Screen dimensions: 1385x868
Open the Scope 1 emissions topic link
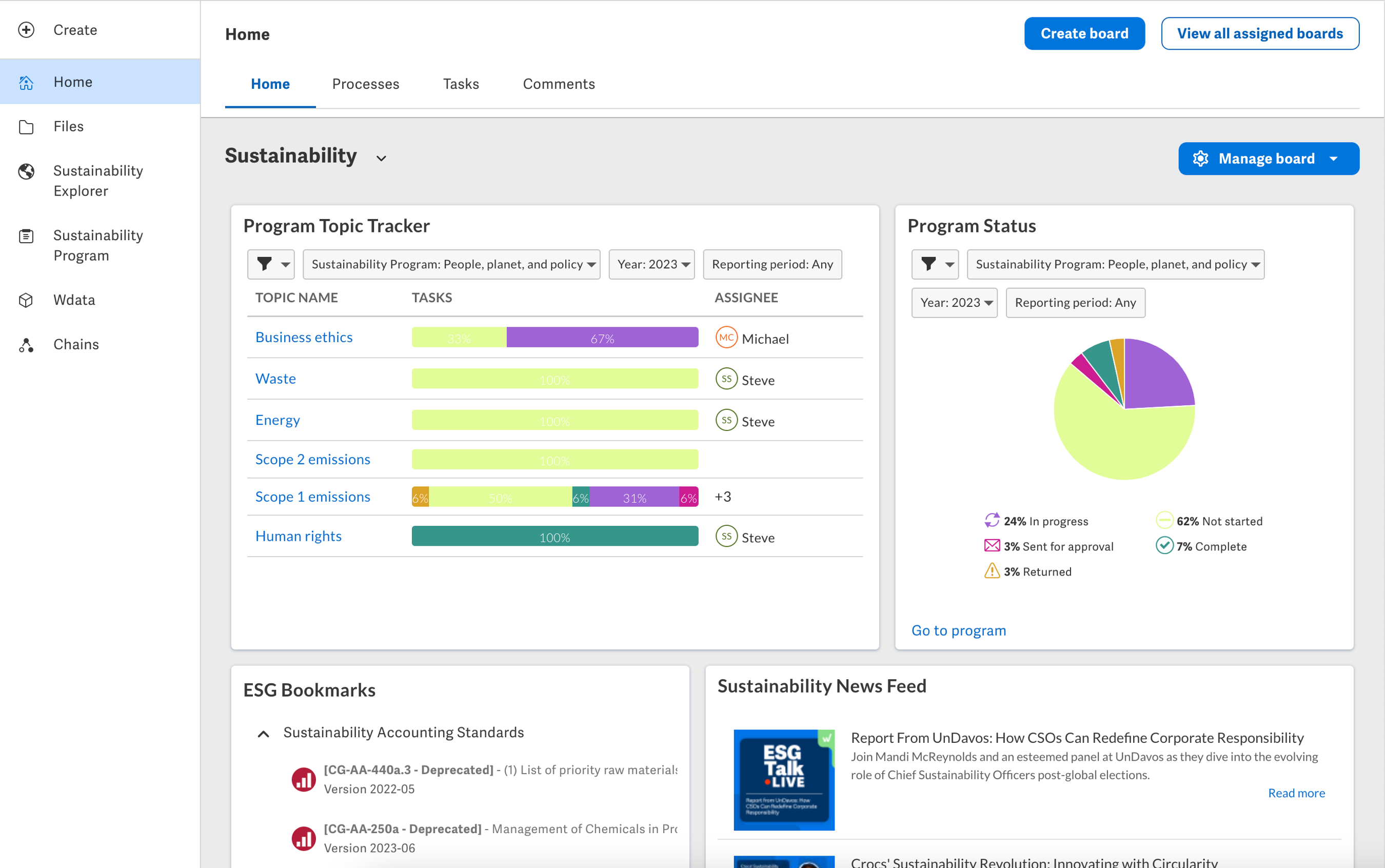pyautogui.click(x=312, y=497)
